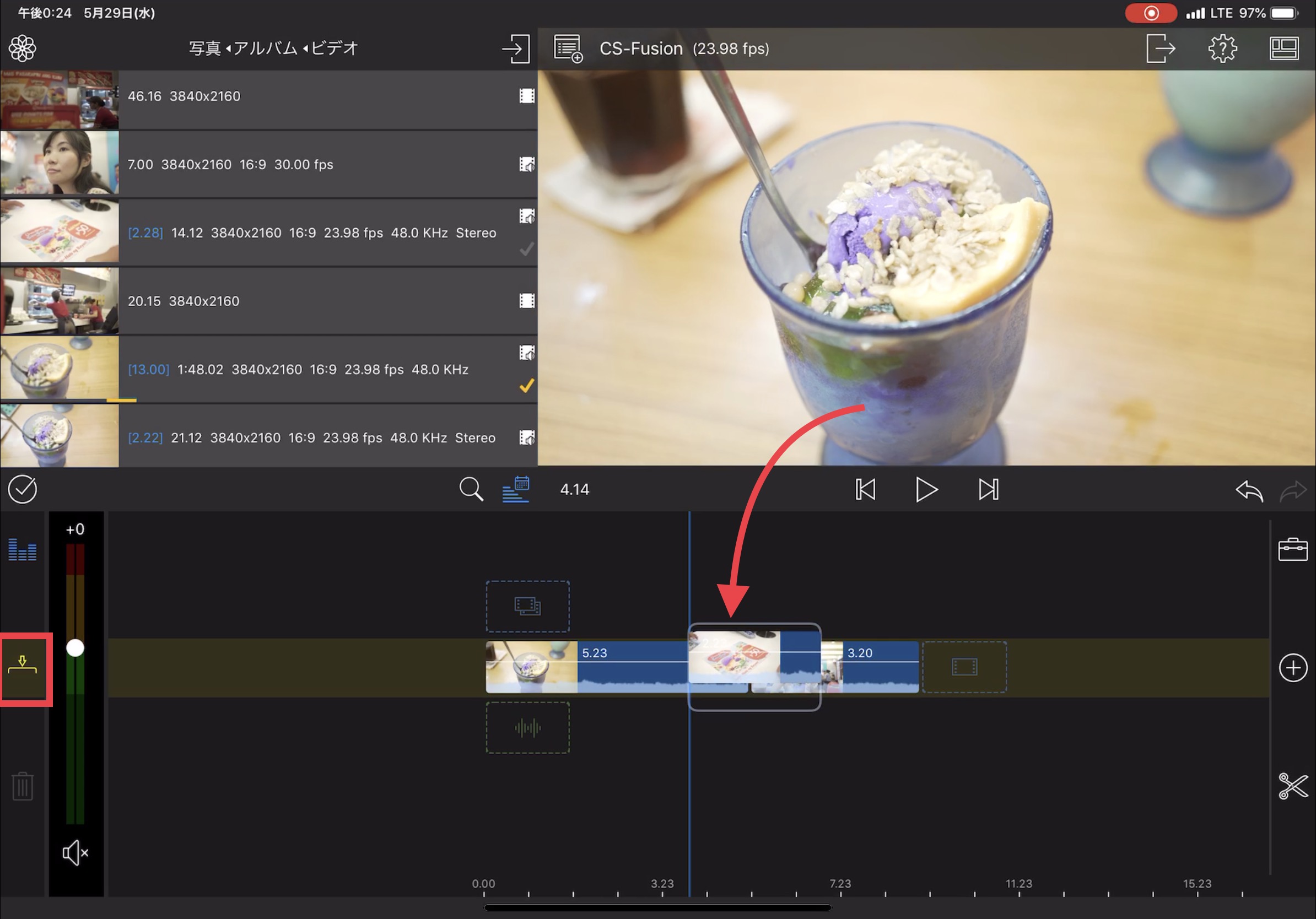Tap the timeline magnifier search icon

(471, 489)
